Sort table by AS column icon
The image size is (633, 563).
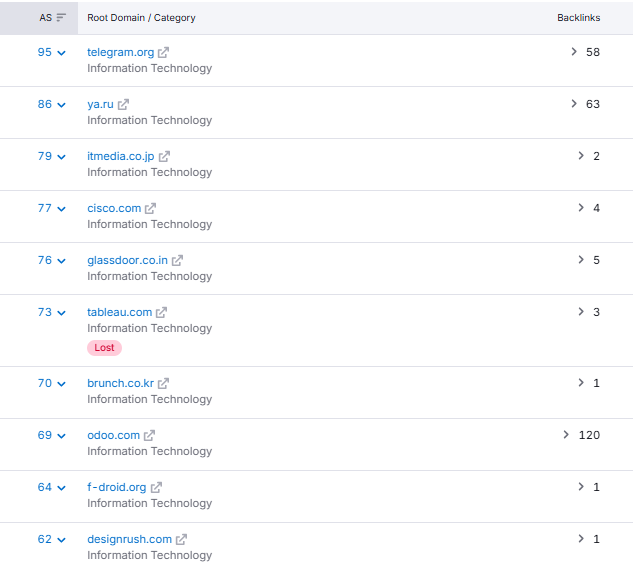tap(61, 18)
